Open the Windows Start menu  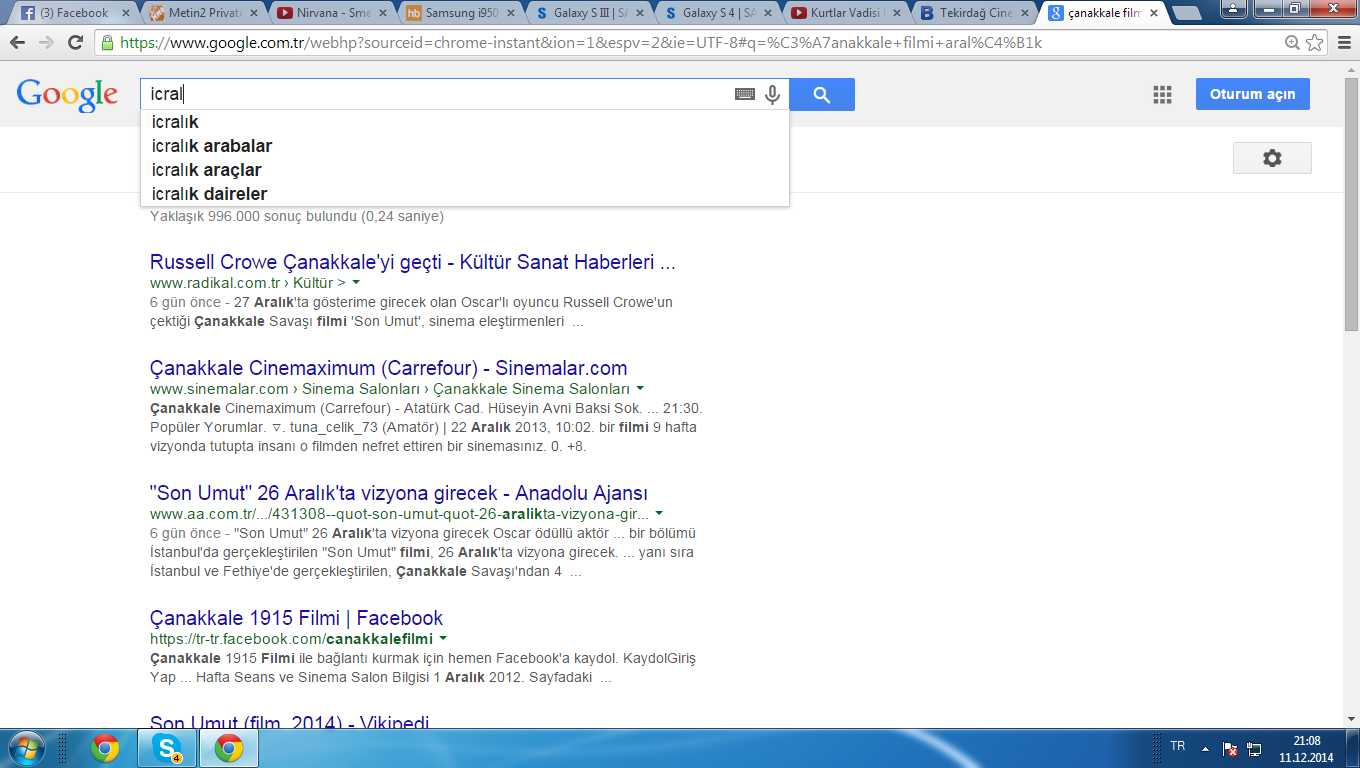pos(25,748)
